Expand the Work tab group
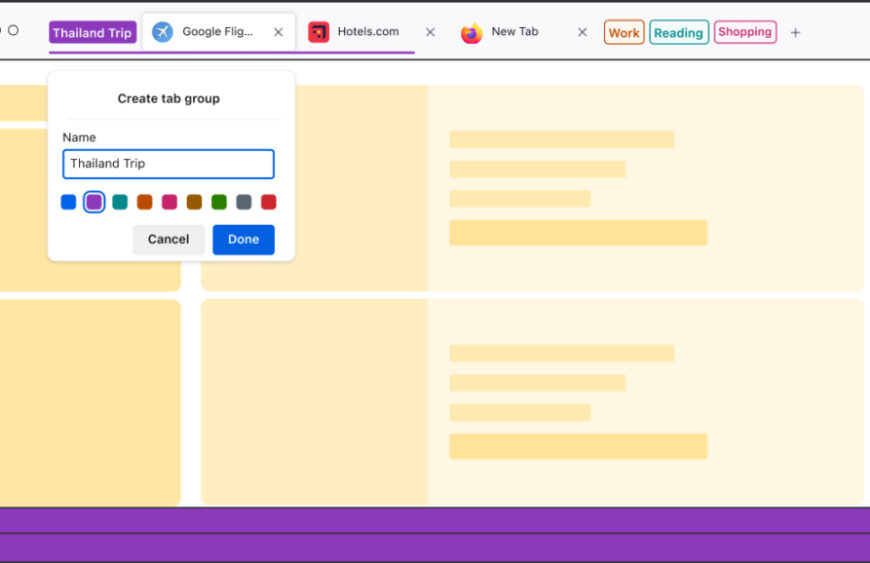Viewport: 870px width, 563px height. coord(623,33)
